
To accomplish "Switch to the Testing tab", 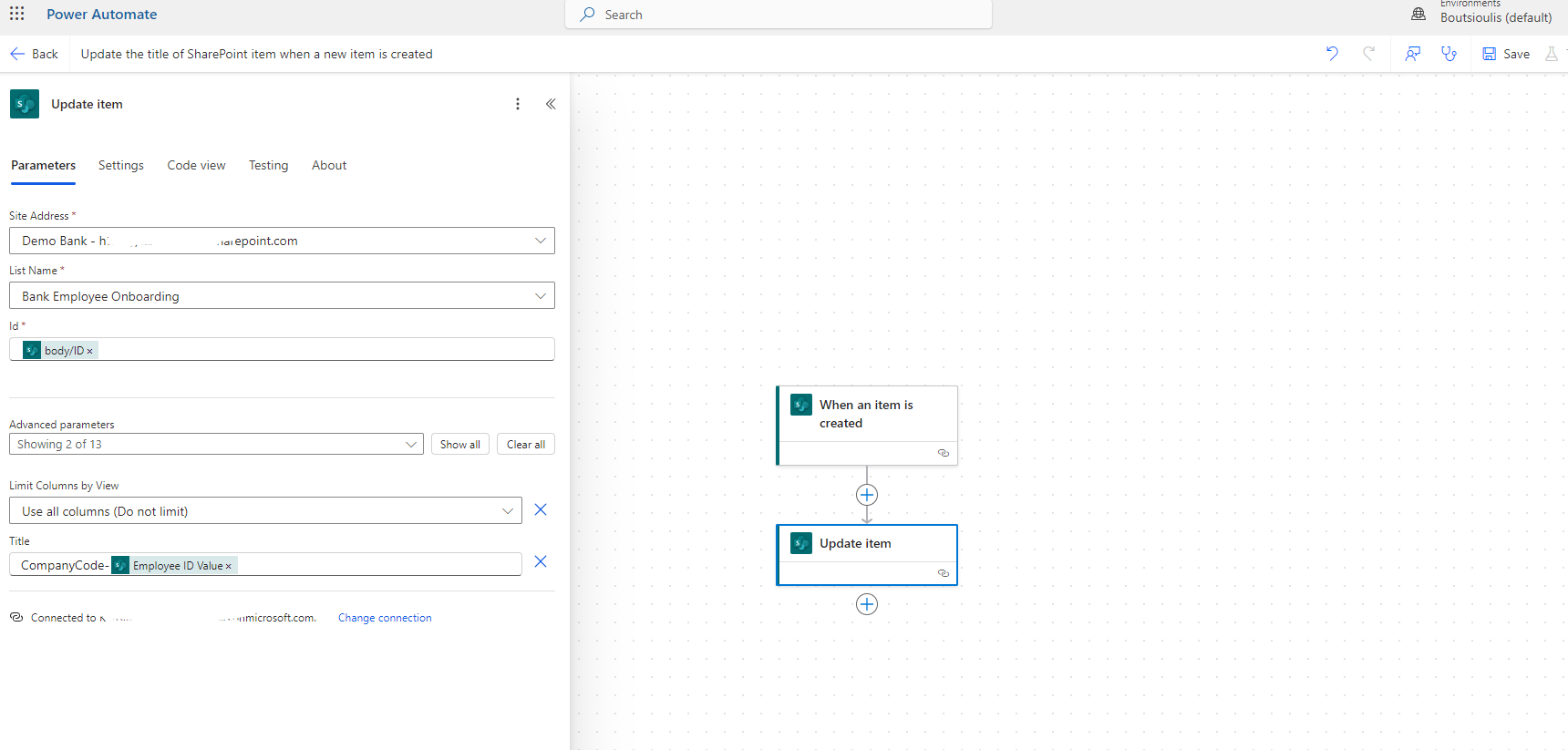I will [x=268, y=165].
